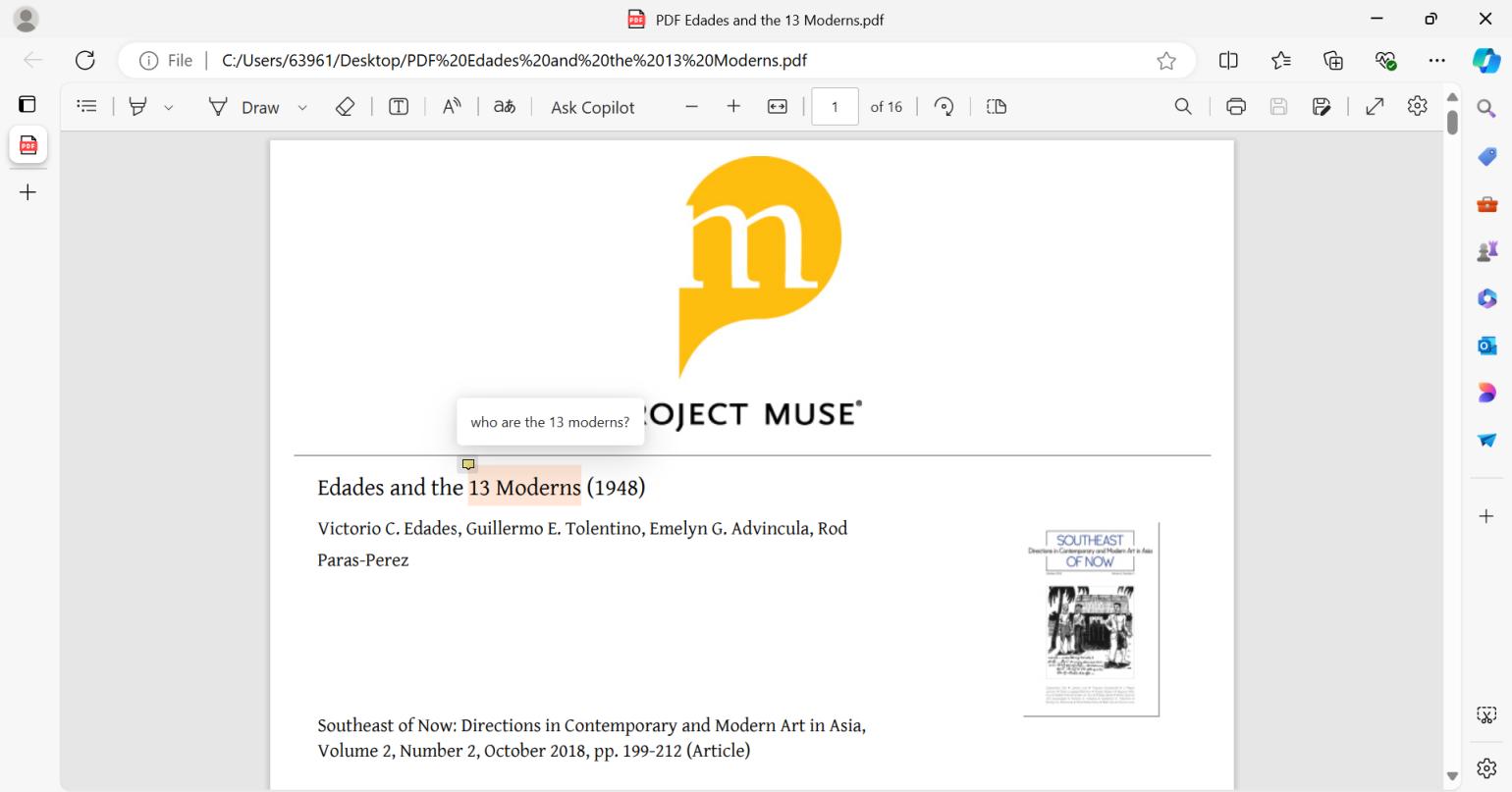This screenshot has height=792, width=1512.
Task: Open sidebar Shopping tag
Action: [1486, 156]
